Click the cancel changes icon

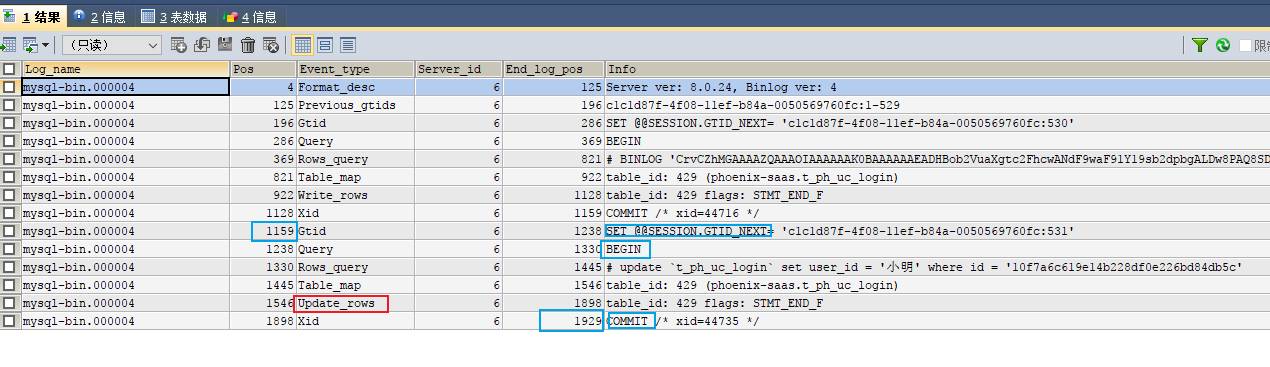(270, 45)
